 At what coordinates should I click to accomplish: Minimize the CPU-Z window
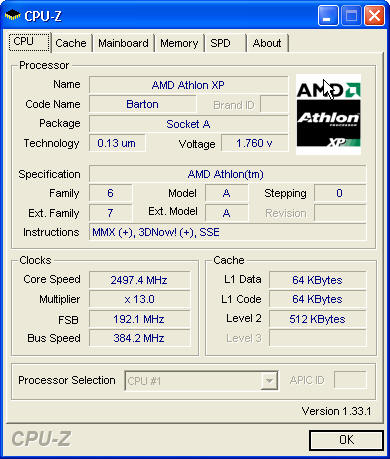328,16
